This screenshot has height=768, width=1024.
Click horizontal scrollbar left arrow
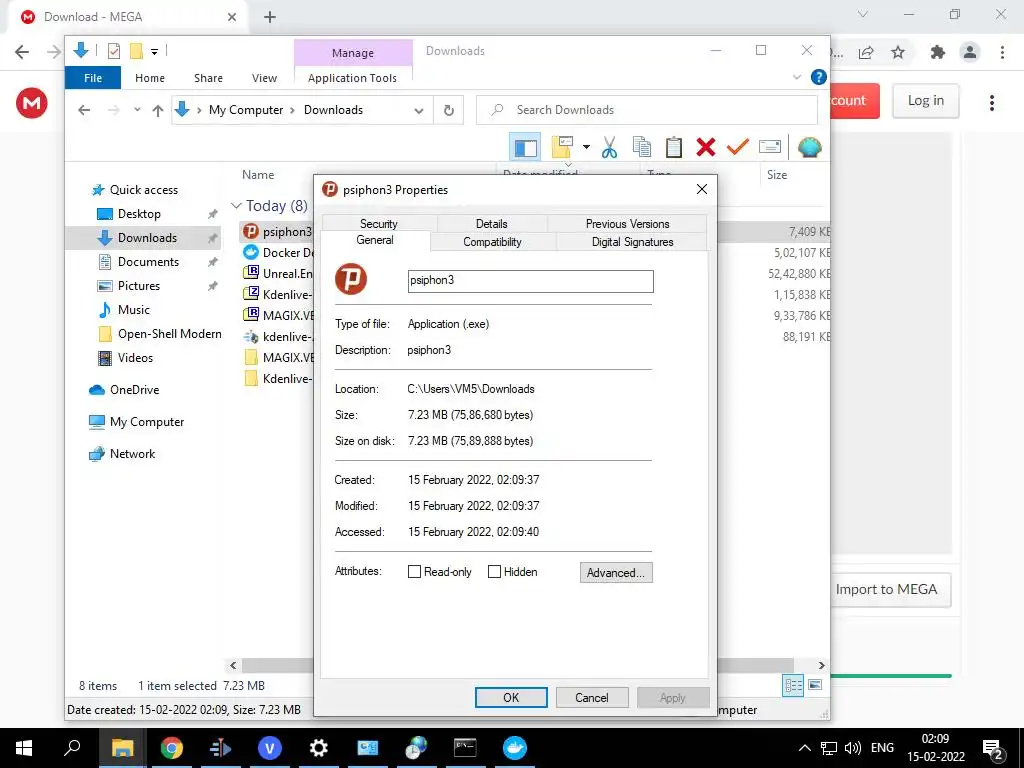(x=233, y=665)
